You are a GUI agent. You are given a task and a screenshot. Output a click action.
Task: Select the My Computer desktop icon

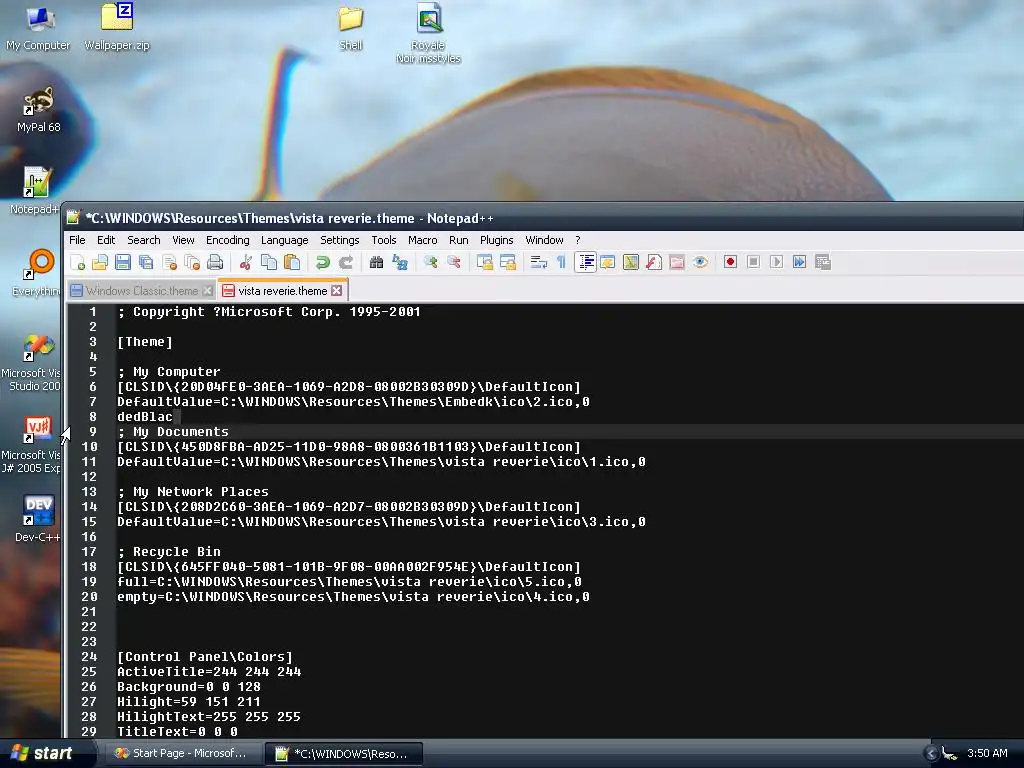tap(38, 28)
